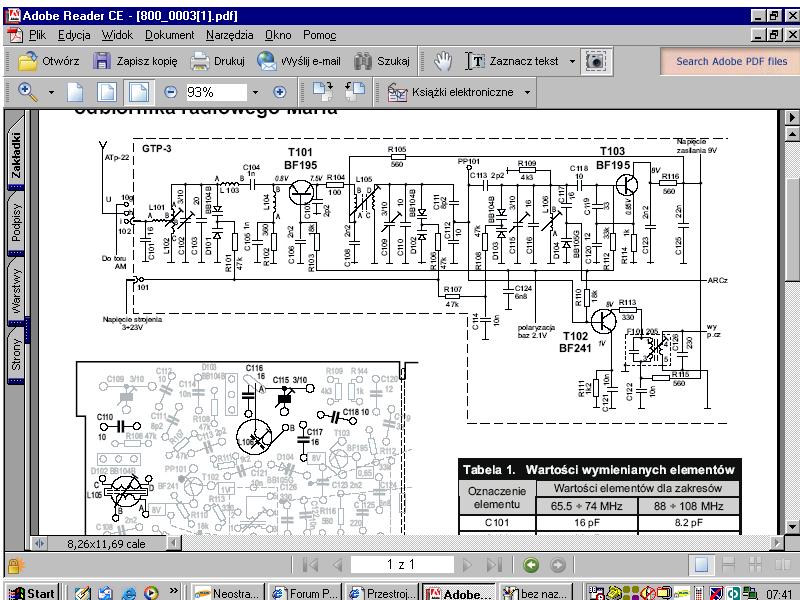Click the vertical scrollbar down arrow
The image size is (800, 600).
click(791, 527)
